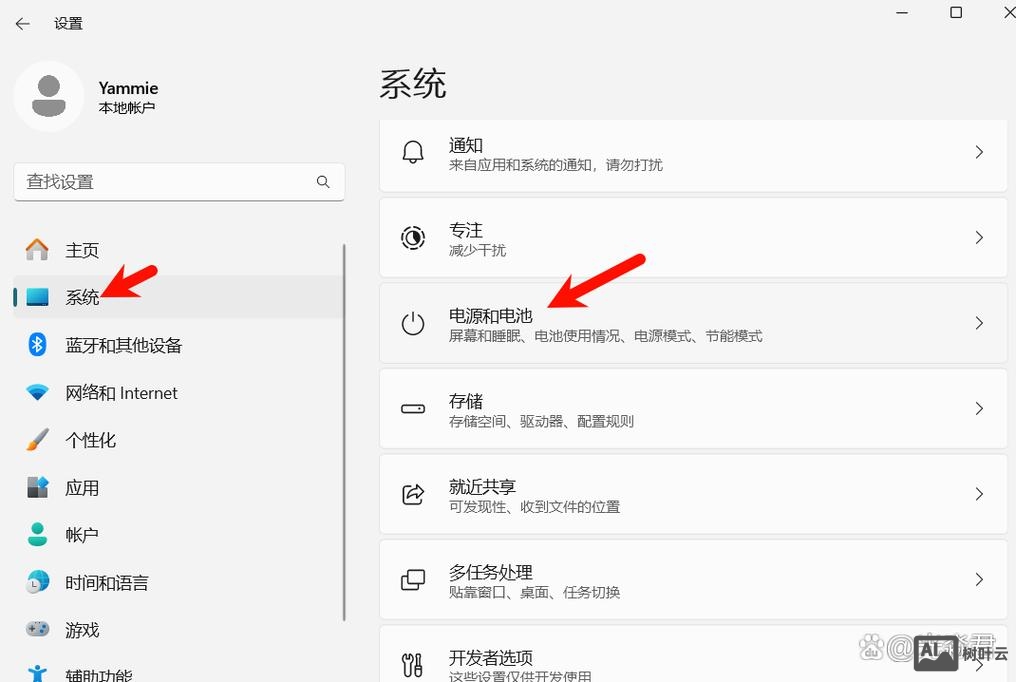
Task: Click the focus moon icon for 专注
Action: coord(413,238)
